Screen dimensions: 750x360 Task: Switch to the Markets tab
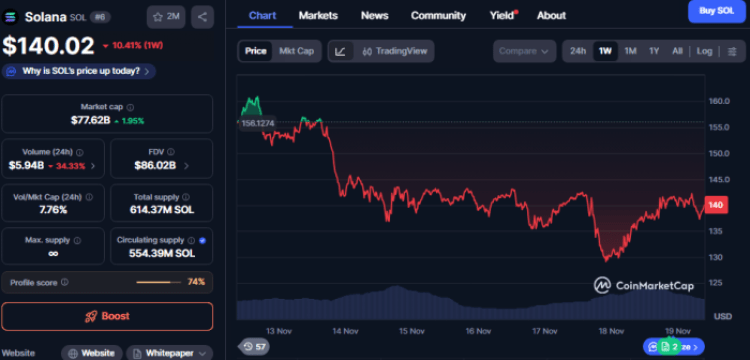click(318, 15)
